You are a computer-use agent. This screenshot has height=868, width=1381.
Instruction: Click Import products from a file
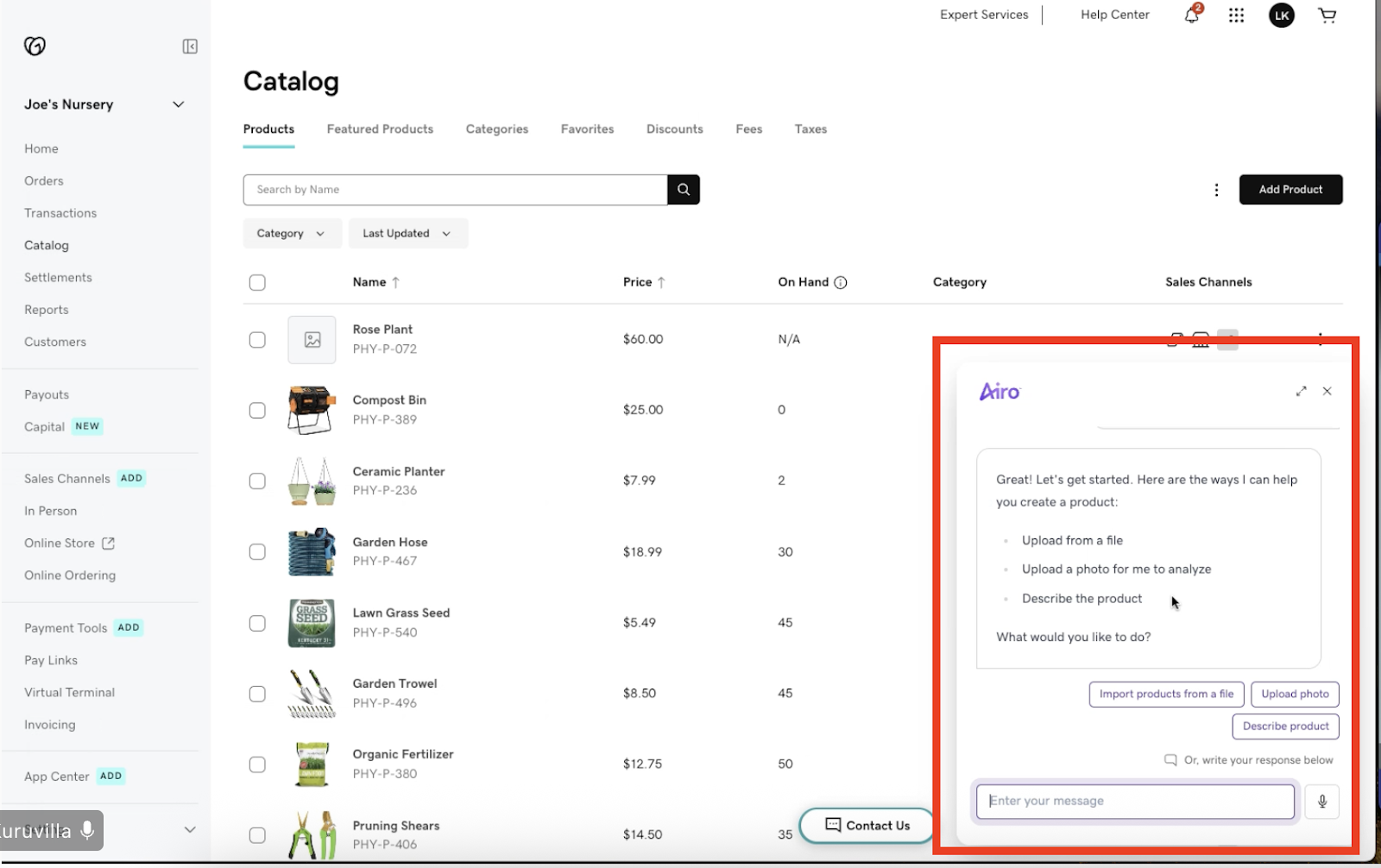[1166, 694]
